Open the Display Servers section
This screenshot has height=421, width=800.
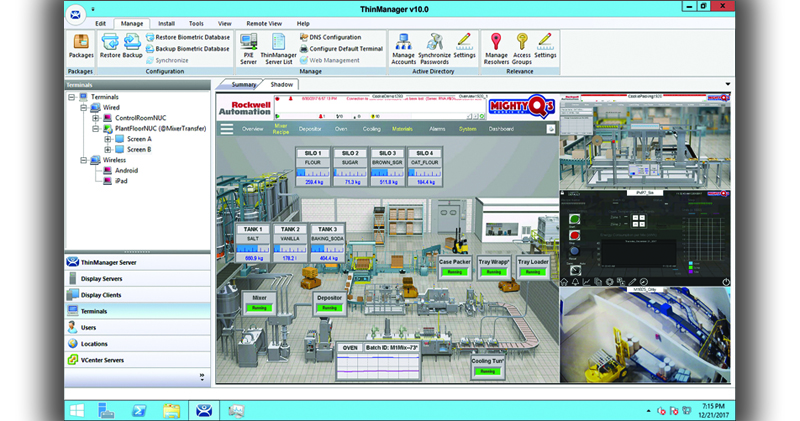(x=138, y=279)
